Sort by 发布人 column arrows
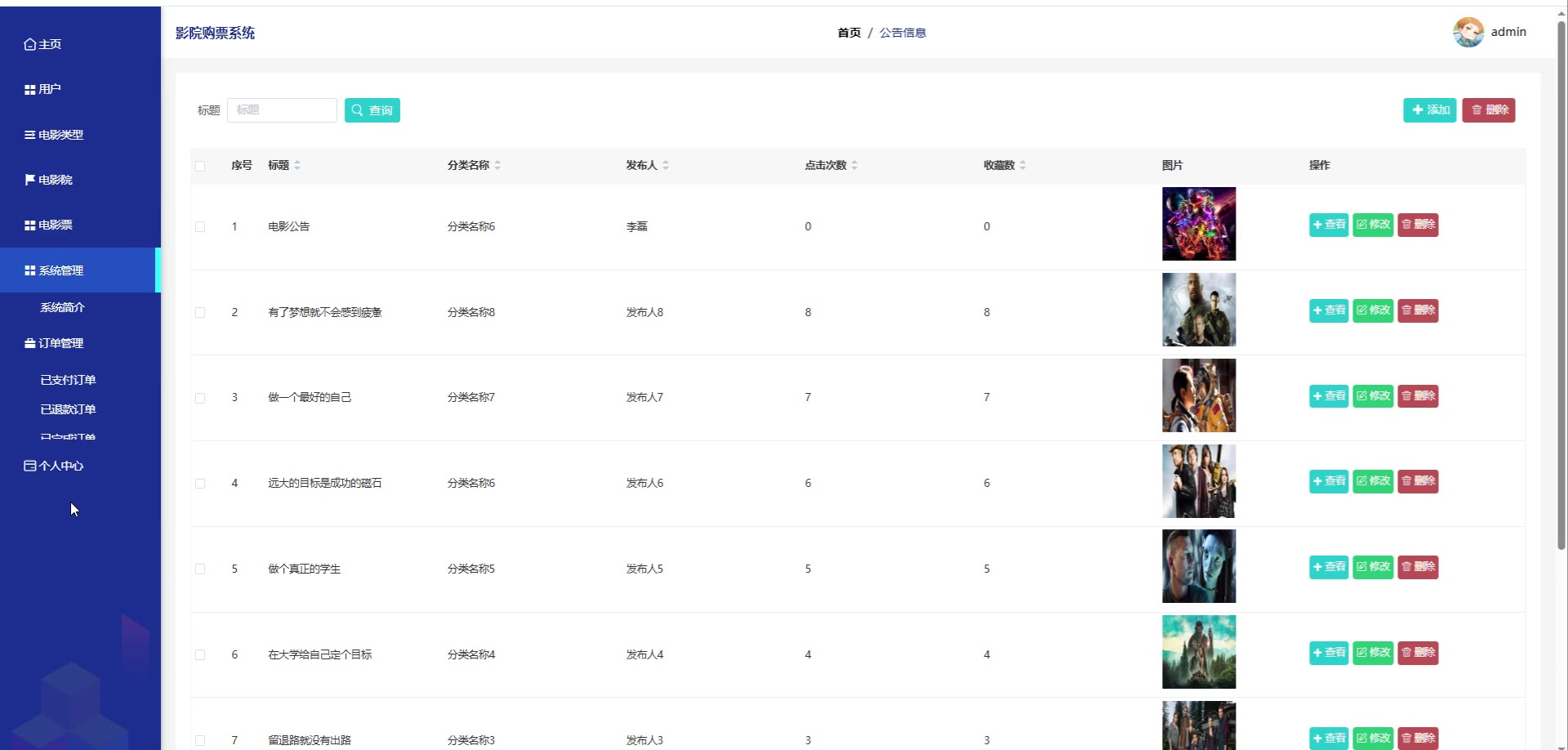The height and width of the screenshot is (750, 1568). tap(666, 165)
